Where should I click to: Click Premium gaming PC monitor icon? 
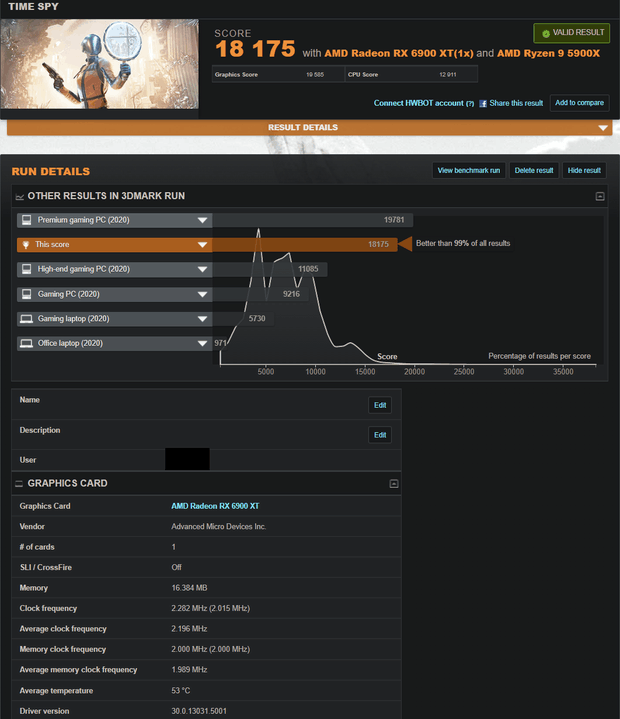coord(27,220)
